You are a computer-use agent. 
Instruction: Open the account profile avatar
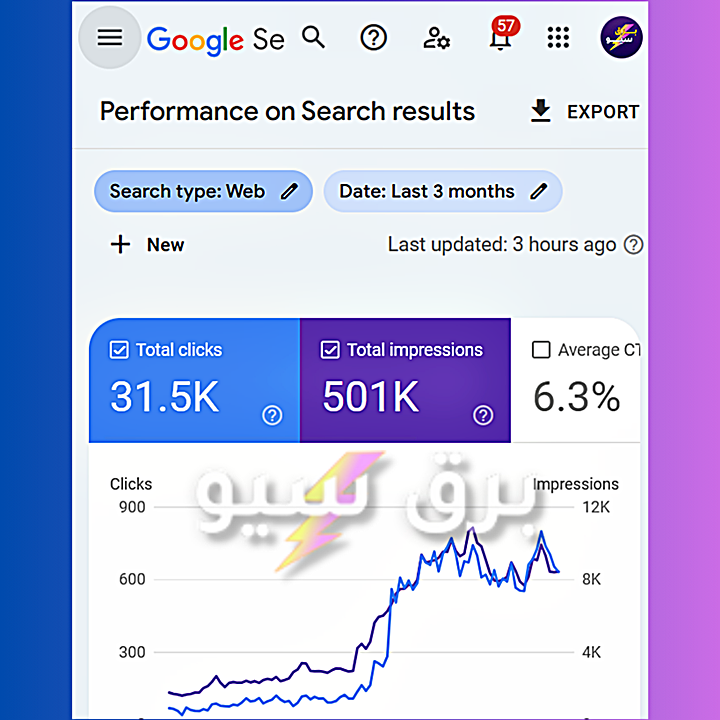pyautogui.click(x=621, y=38)
